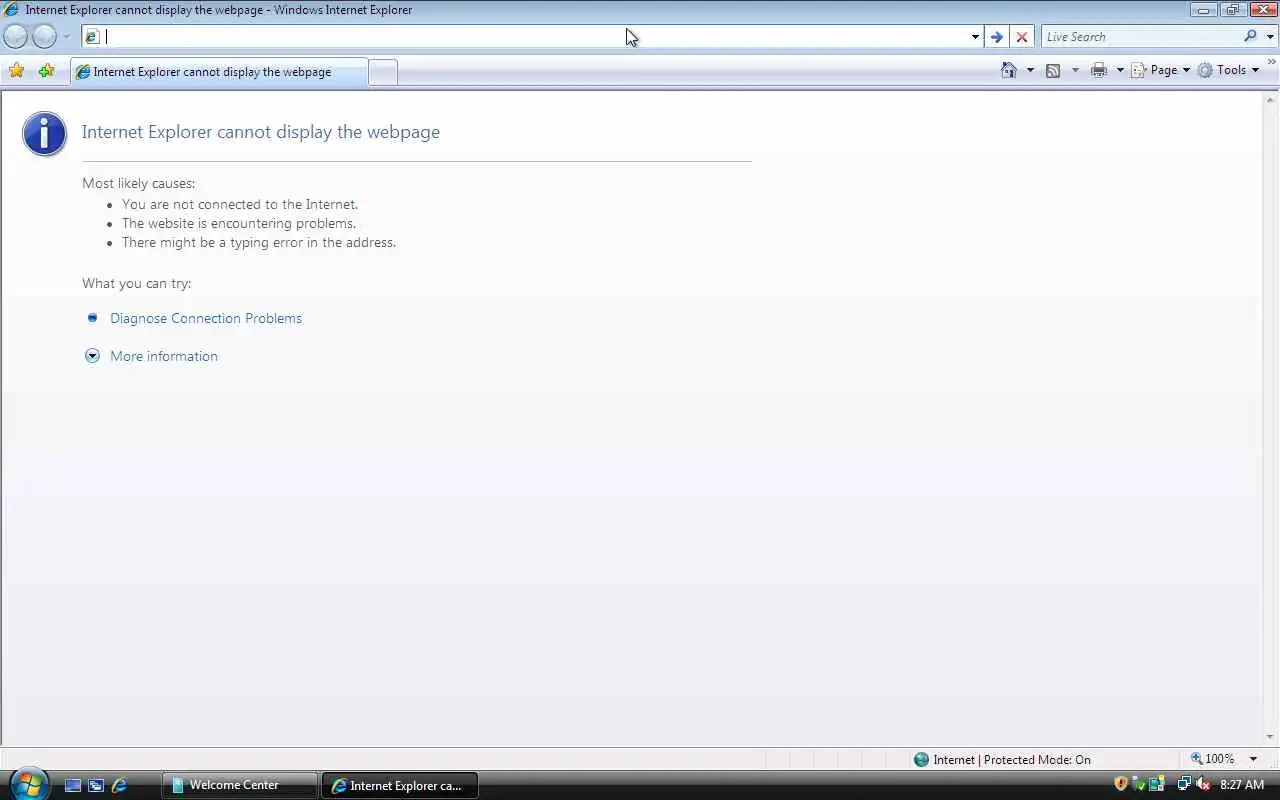Click the muted volume tray icon
This screenshot has height=800, width=1280.
[x=1203, y=784]
